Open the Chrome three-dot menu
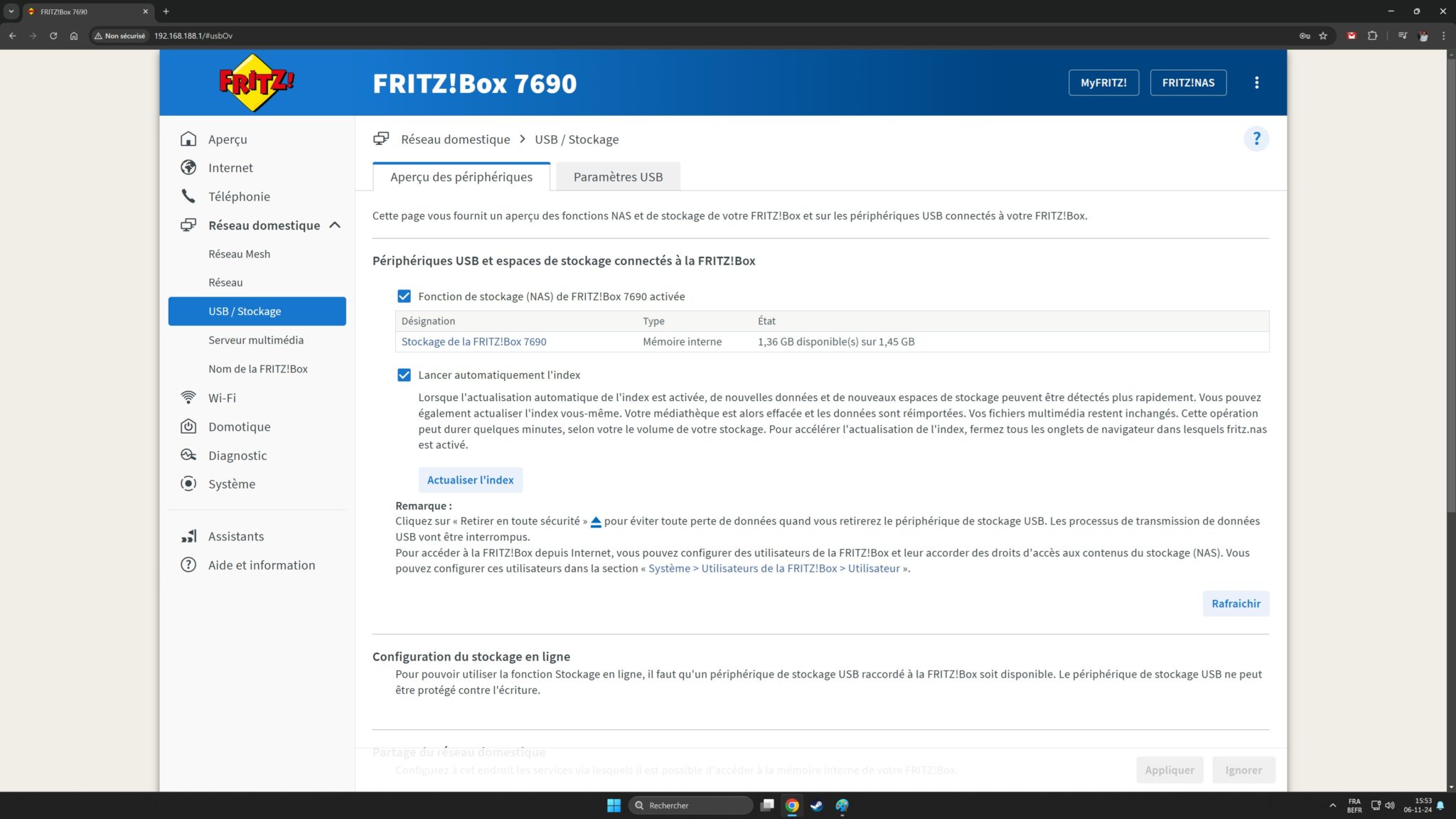The image size is (1456, 819). 1443,36
